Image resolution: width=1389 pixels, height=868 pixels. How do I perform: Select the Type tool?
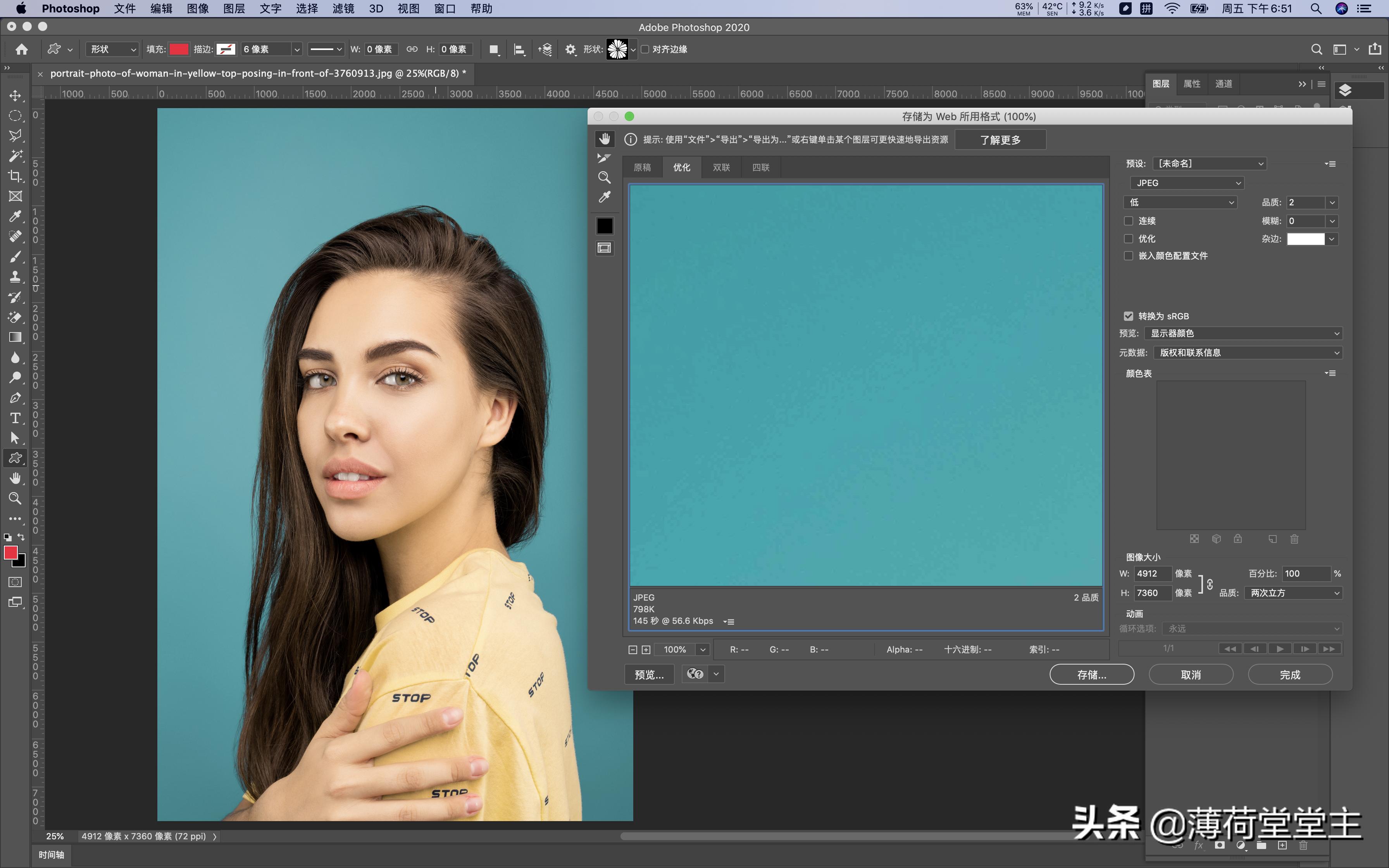coord(16,418)
